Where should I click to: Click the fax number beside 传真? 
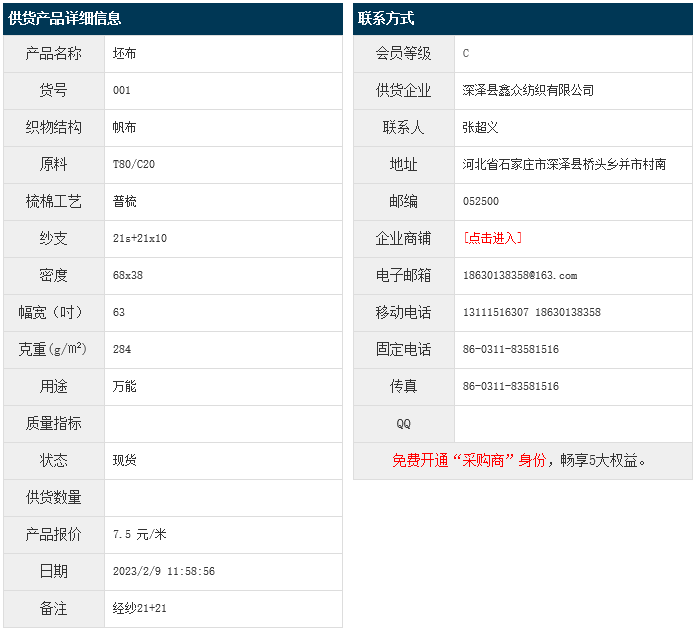pos(510,386)
